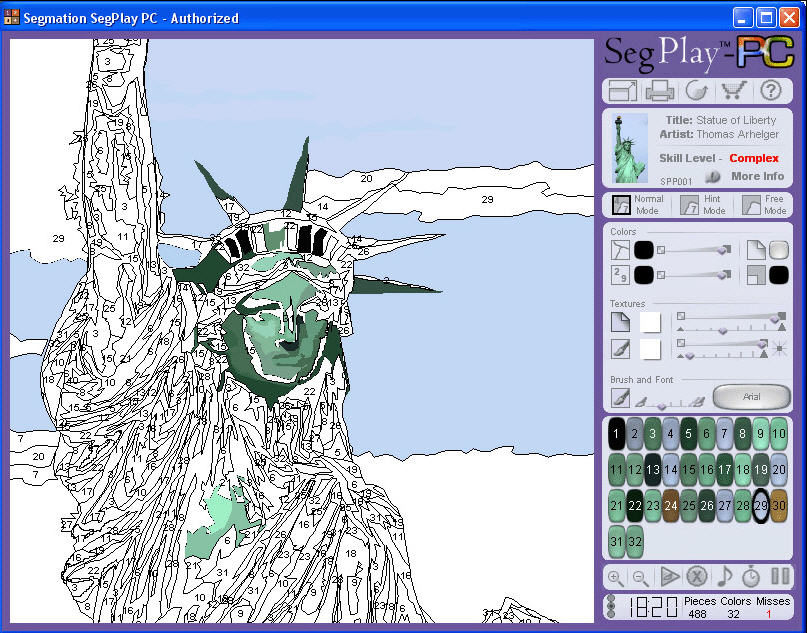Screen dimensions: 807x633
Task: Open the shopping cart store icon
Action: tap(734, 91)
